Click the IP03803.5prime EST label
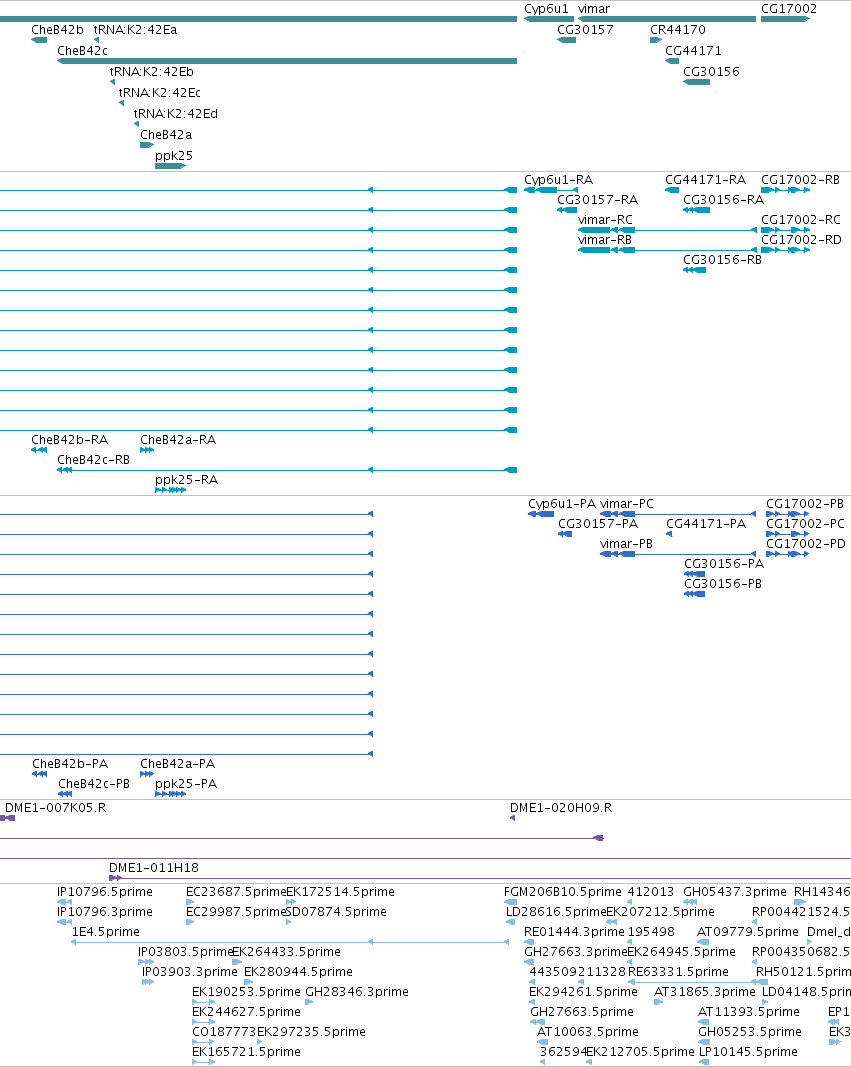Image resolution: width=851 pixels, height=1067 pixels. pos(185,952)
